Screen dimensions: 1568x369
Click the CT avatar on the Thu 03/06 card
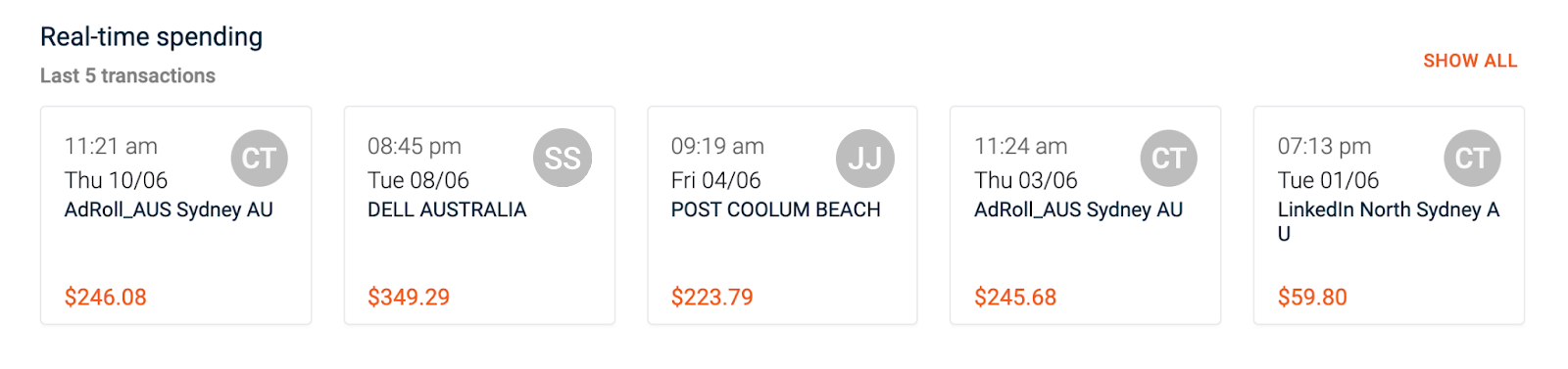1169,158
